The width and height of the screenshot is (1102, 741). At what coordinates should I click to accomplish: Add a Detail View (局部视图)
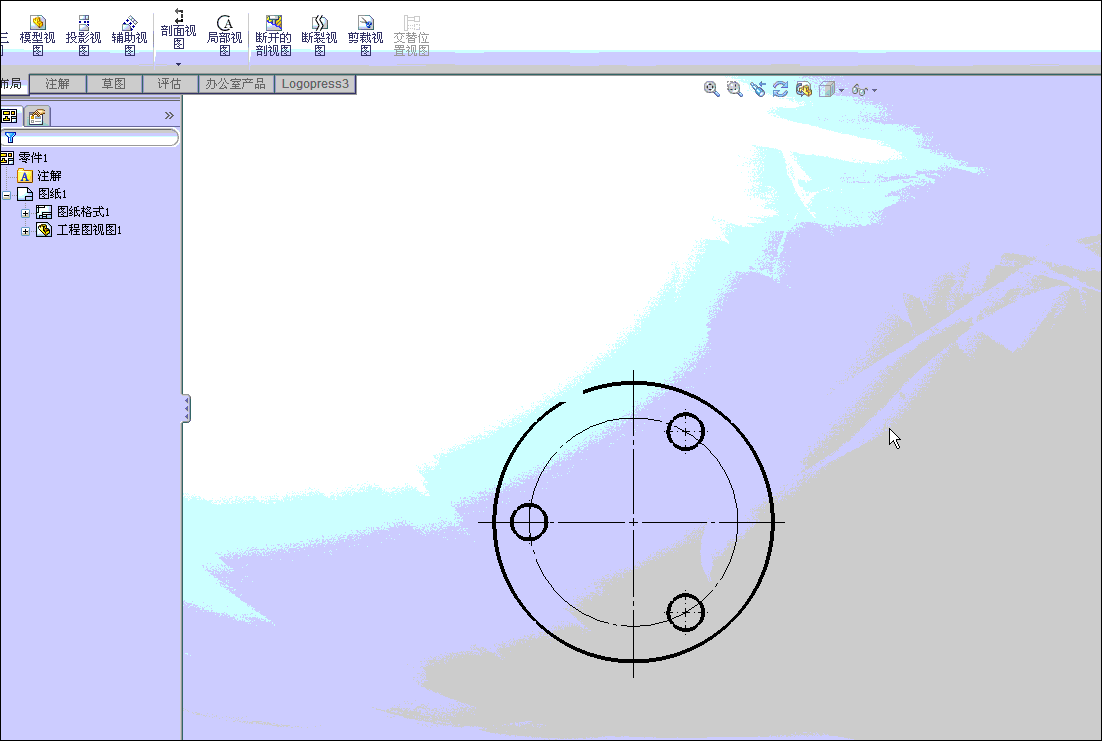(224, 35)
